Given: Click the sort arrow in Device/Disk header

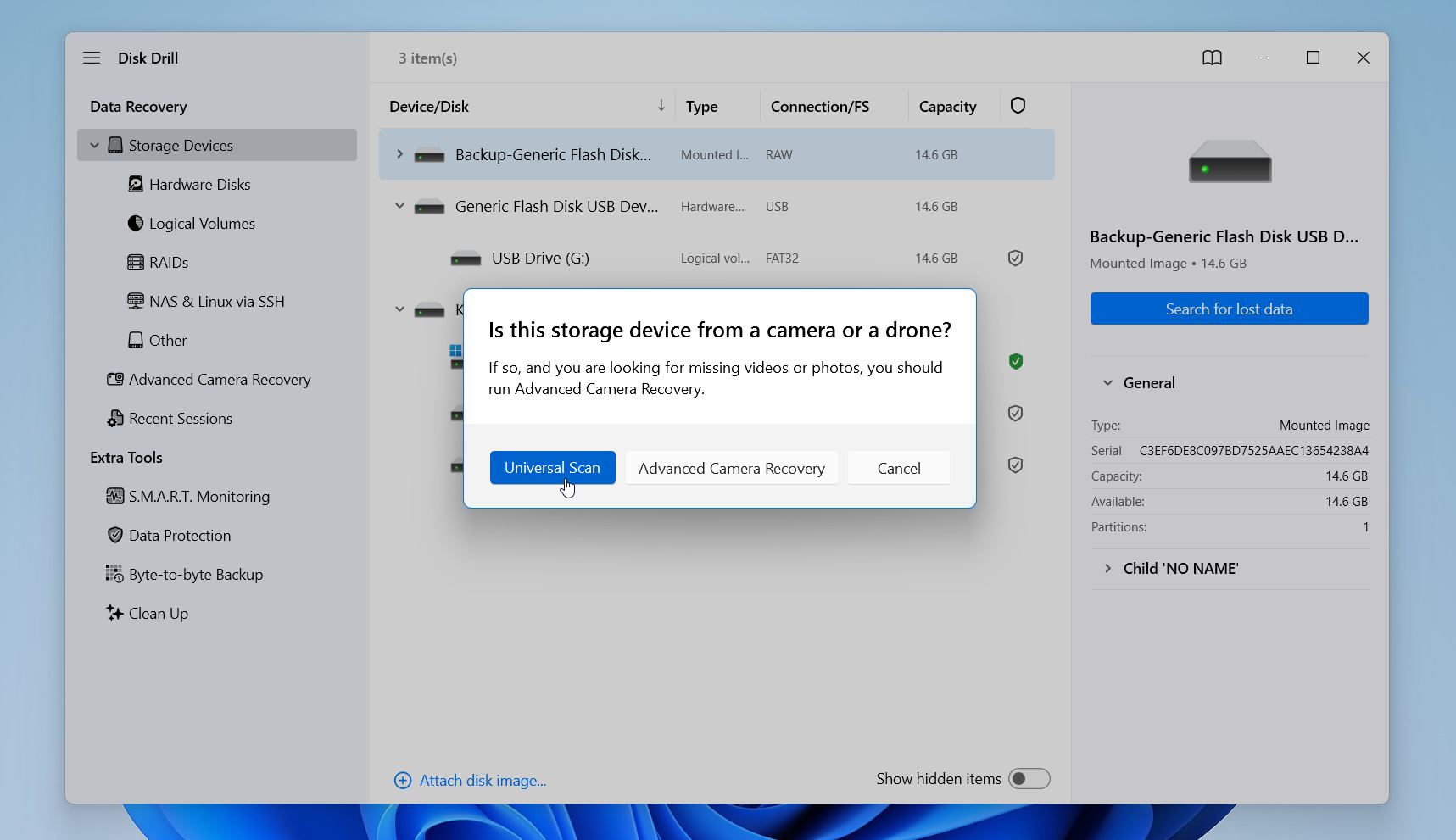Looking at the screenshot, I should pos(661,106).
